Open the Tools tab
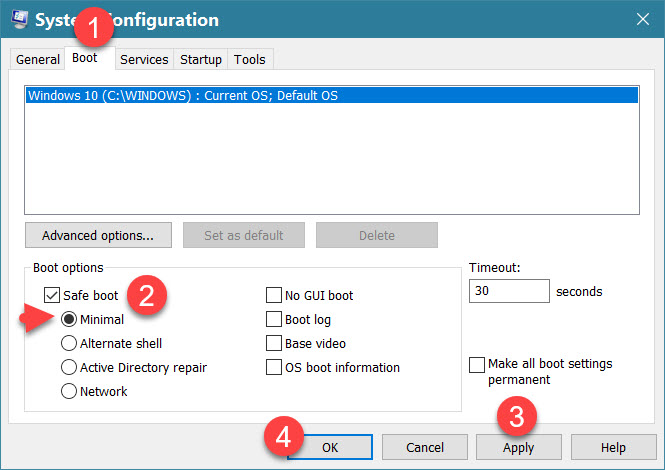Image resolution: width=665 pixels, height=470 pixels. pyautogui.click(x=249, y=60)
